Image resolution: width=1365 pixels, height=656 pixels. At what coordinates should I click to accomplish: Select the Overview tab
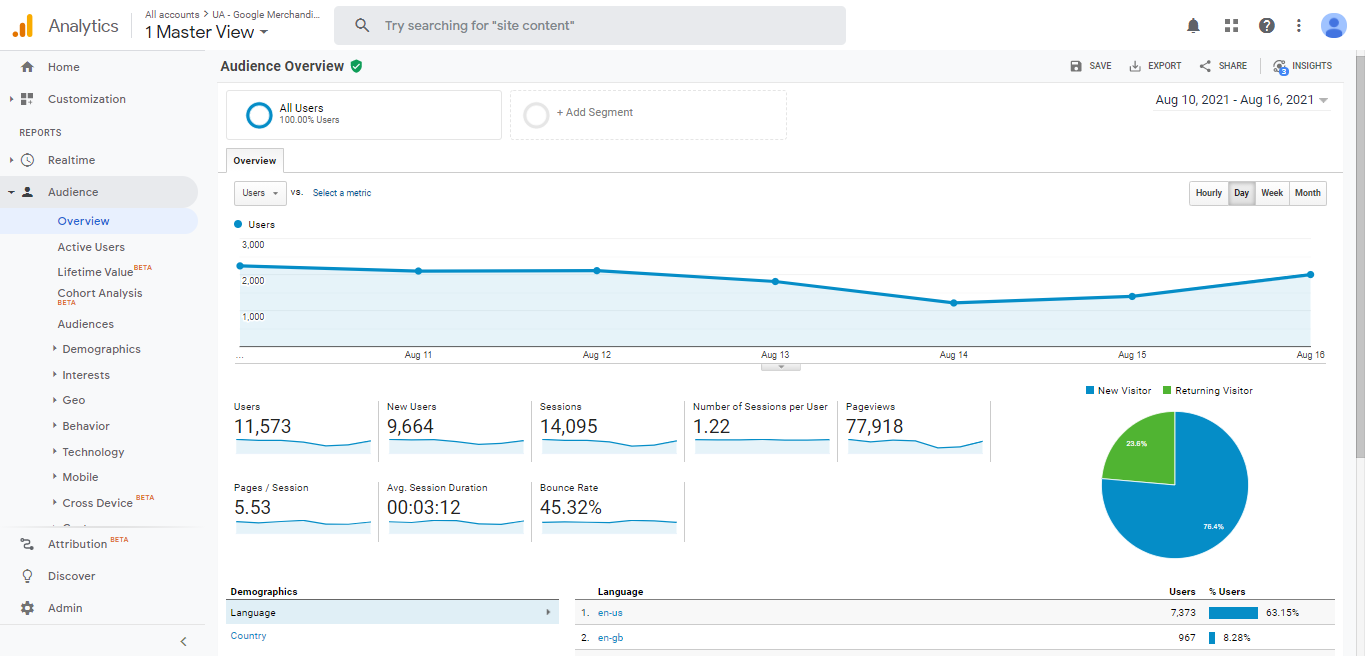[x=255, y=160]
